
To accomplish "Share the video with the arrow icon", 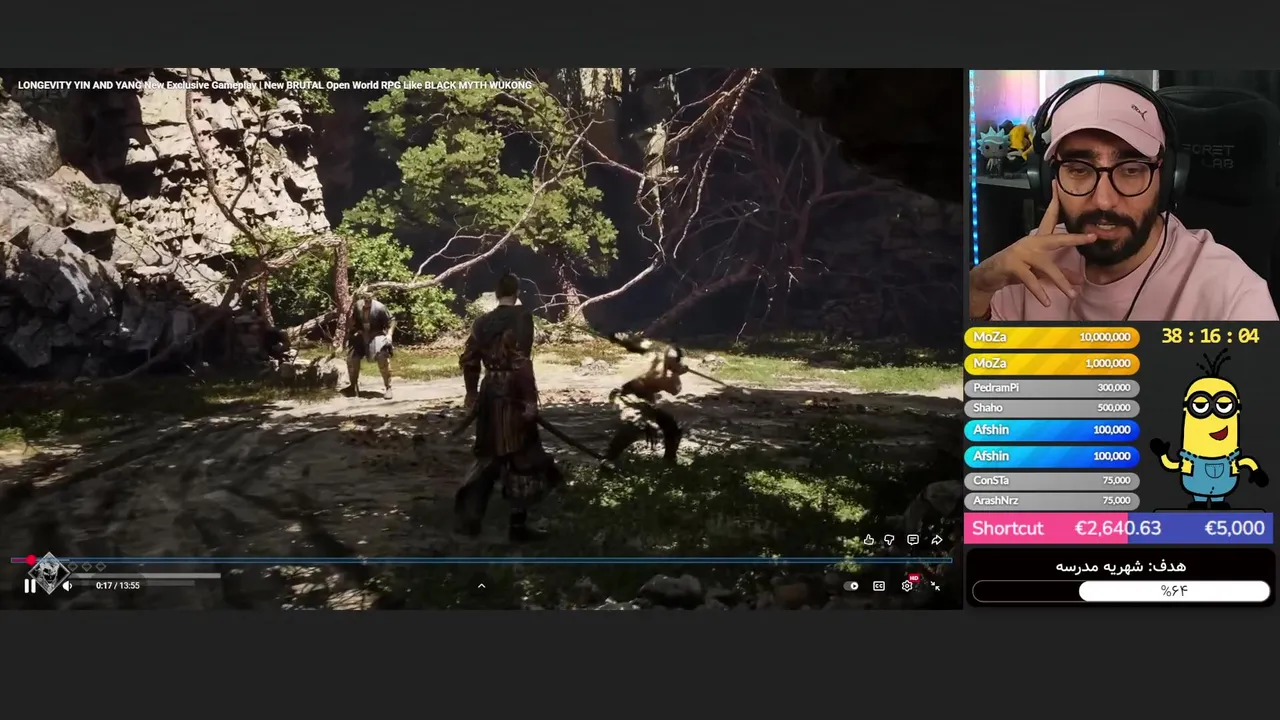I will [936, 540].
